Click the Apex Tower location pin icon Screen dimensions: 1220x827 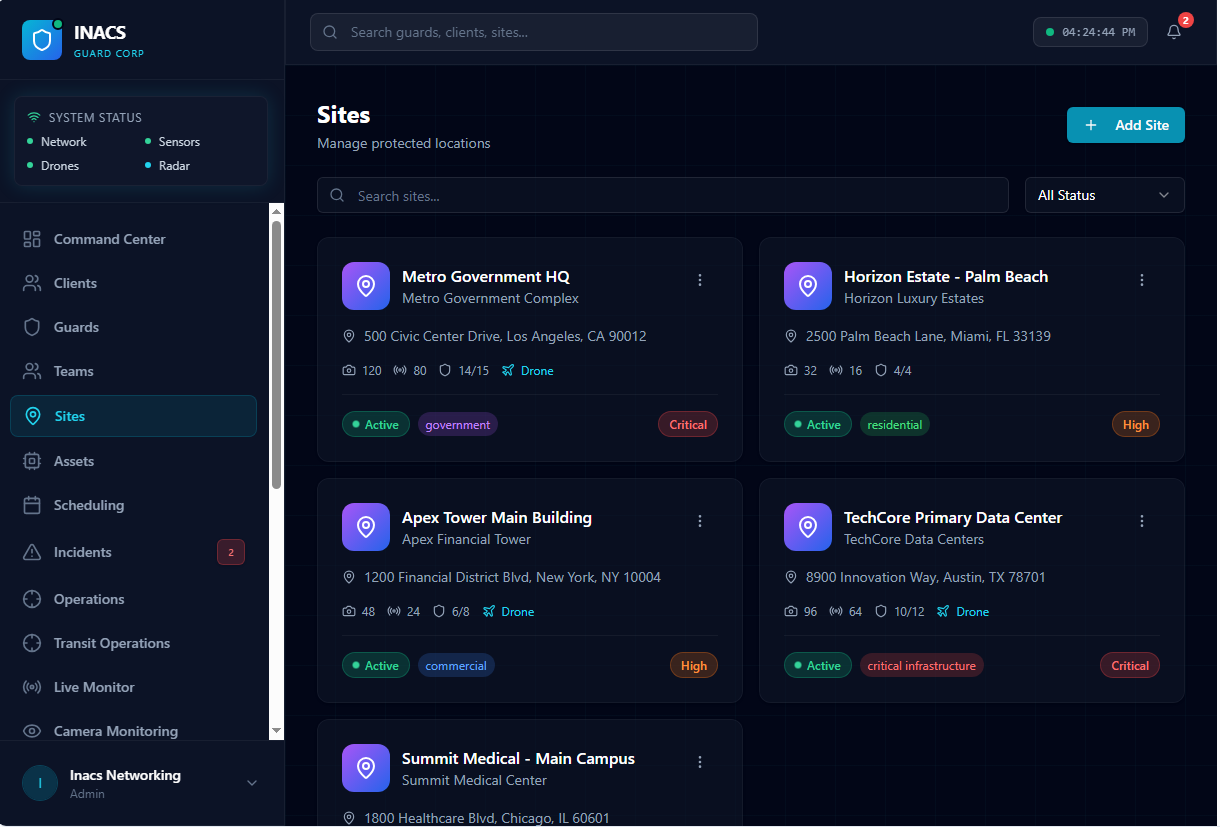tap(366, 527)
